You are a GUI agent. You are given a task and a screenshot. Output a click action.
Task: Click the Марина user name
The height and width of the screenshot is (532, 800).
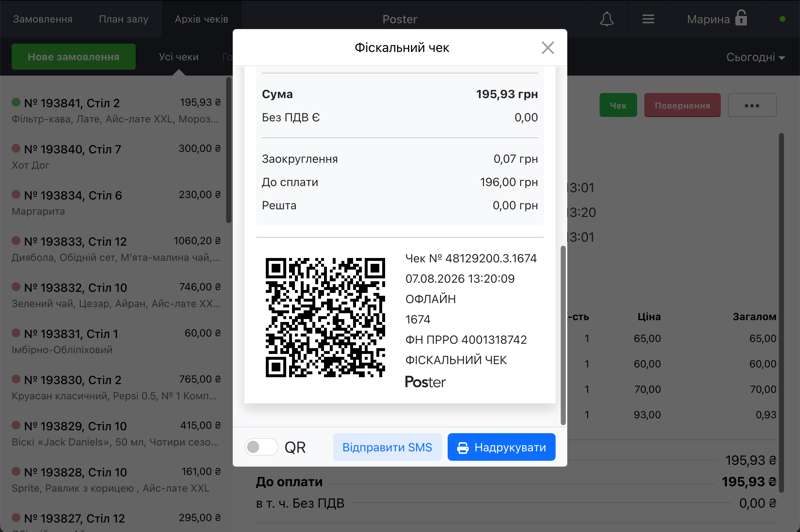[708, 19]
